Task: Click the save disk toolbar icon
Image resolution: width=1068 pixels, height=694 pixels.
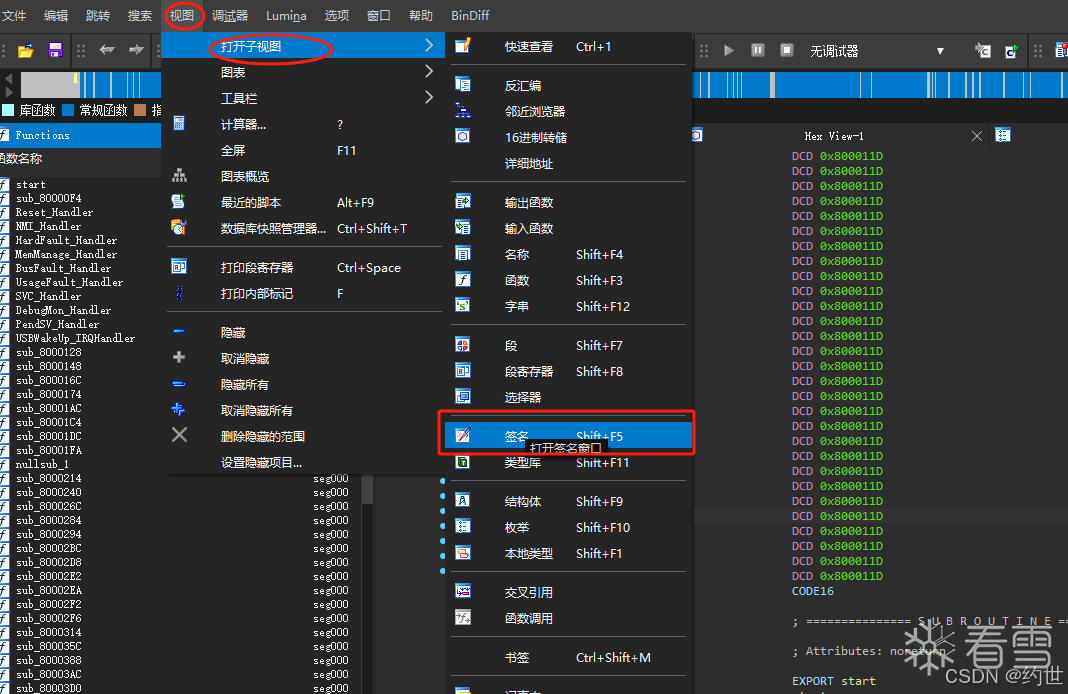Action: click(56, 50)
